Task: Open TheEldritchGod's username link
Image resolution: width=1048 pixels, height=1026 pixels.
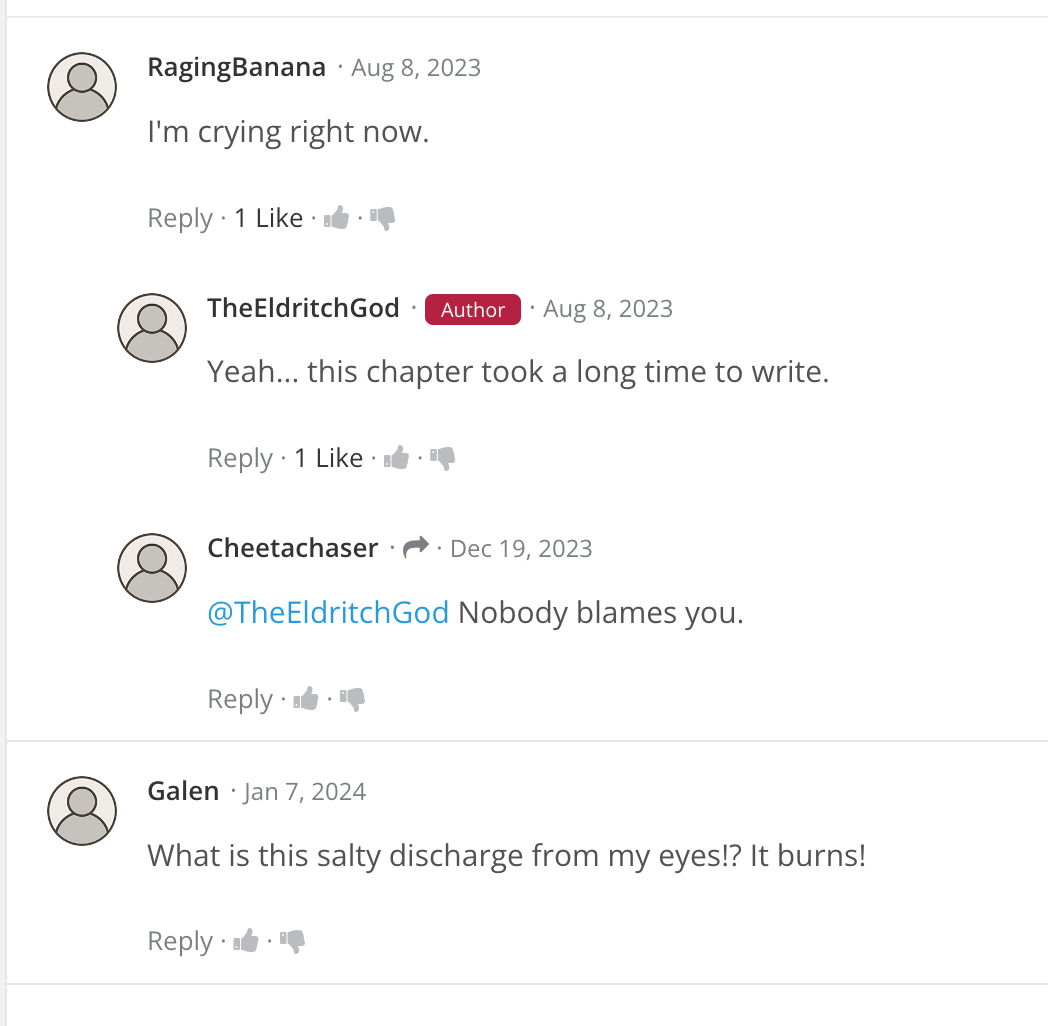Action: click(303, 308)
